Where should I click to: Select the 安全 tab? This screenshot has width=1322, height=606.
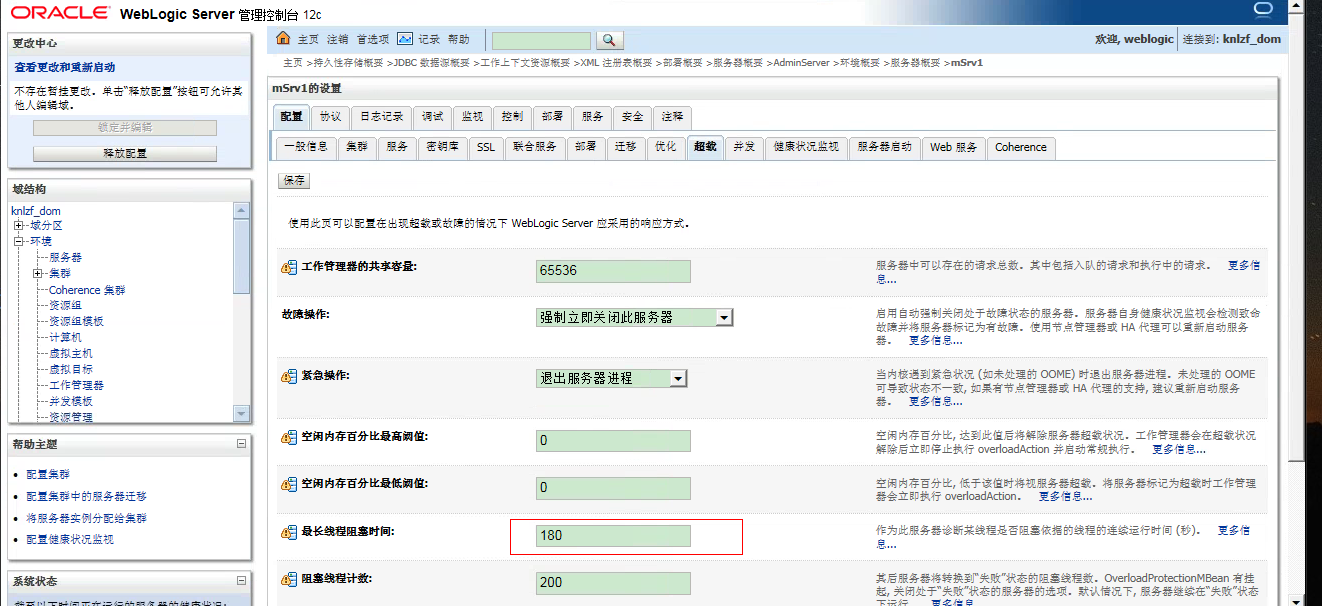632,116
